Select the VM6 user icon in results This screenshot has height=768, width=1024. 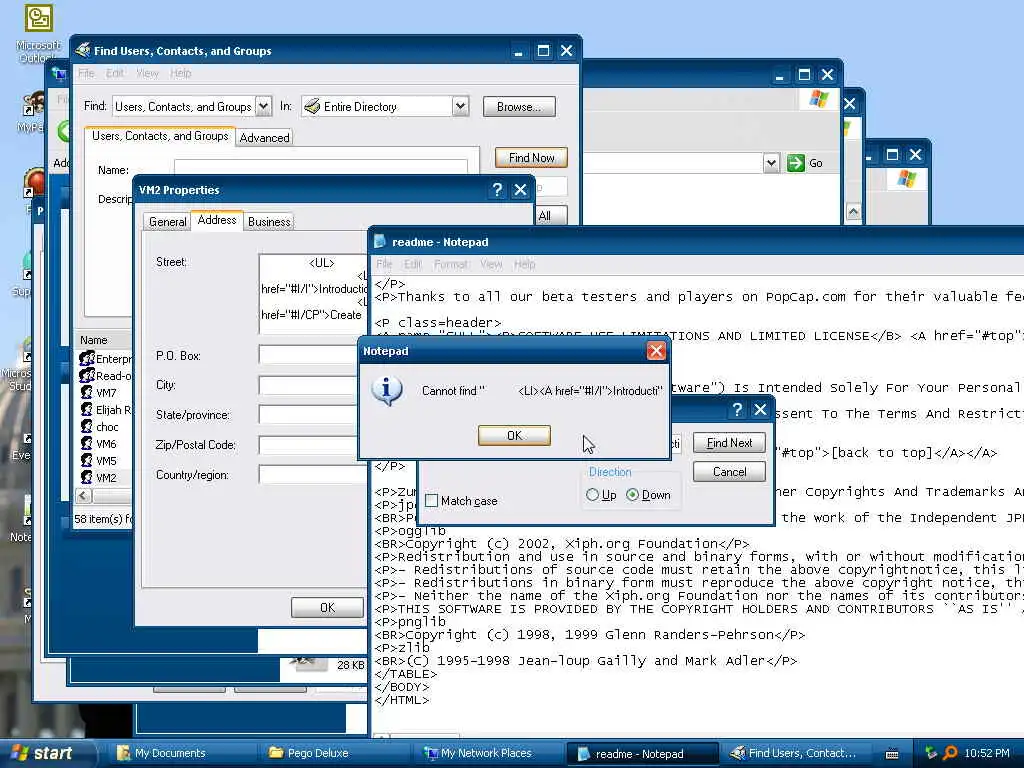(x=87, y=443)
